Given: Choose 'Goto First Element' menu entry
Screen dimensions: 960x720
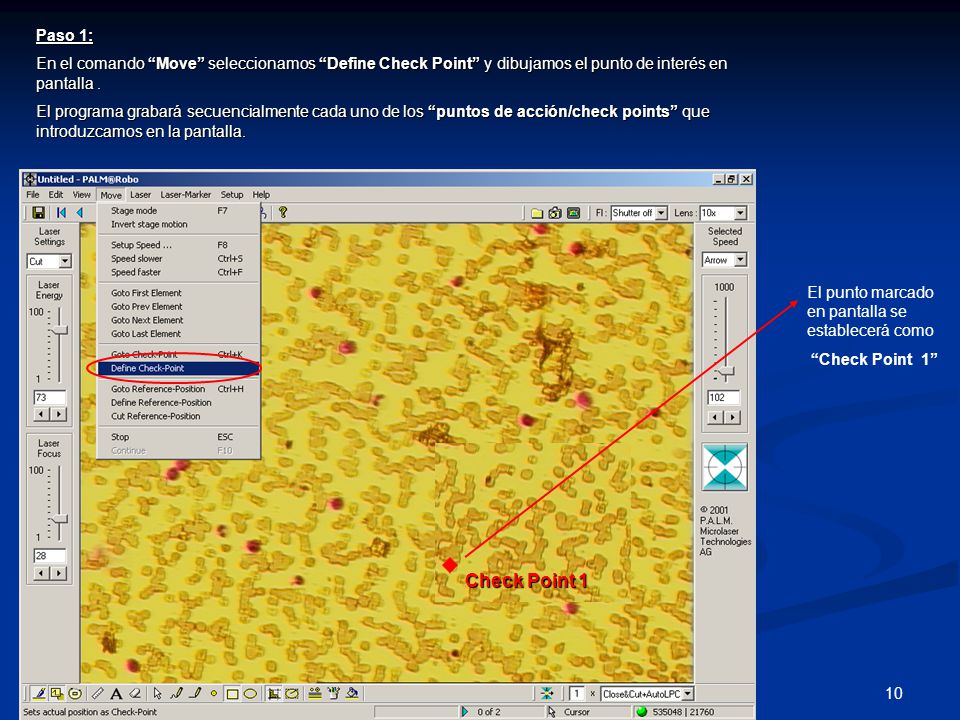Looking at the screenshot, I should point(179,293).
